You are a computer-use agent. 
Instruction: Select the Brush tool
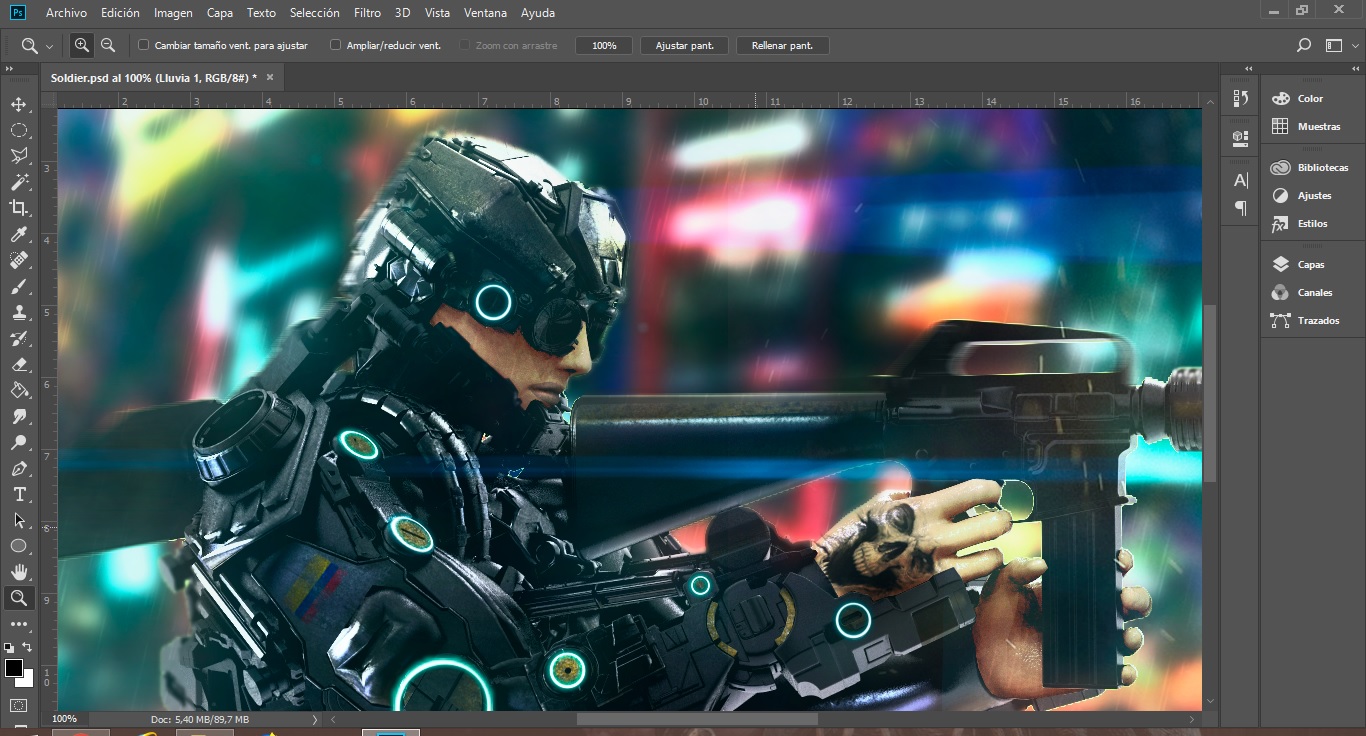coord(19,286)
